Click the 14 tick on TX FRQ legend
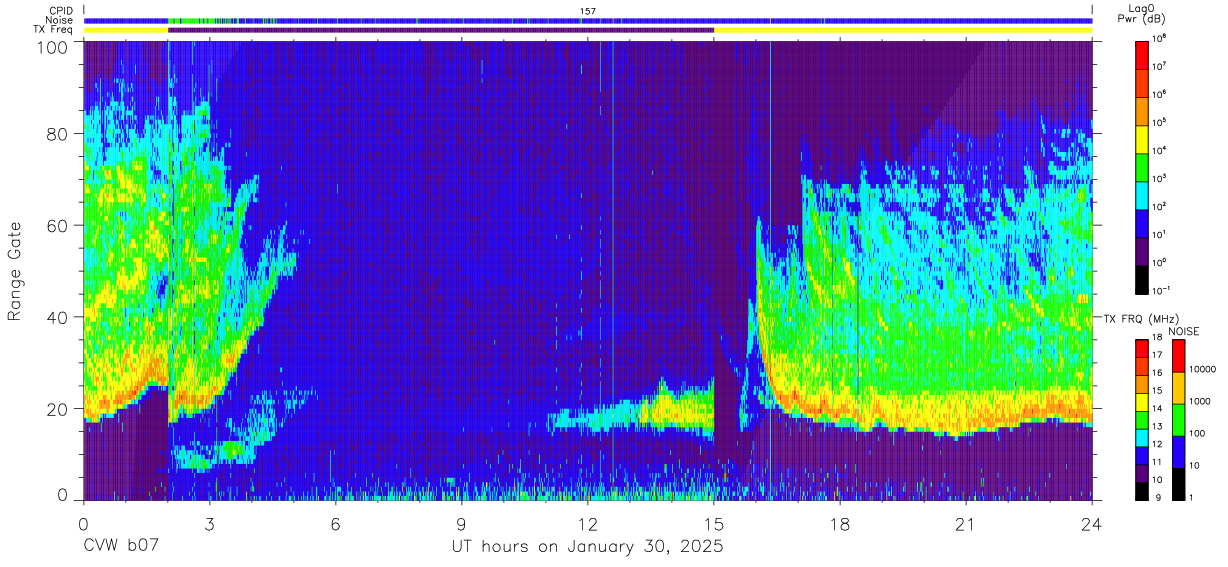This screenshot has width=1228, height=567. tap(1157, 408)
